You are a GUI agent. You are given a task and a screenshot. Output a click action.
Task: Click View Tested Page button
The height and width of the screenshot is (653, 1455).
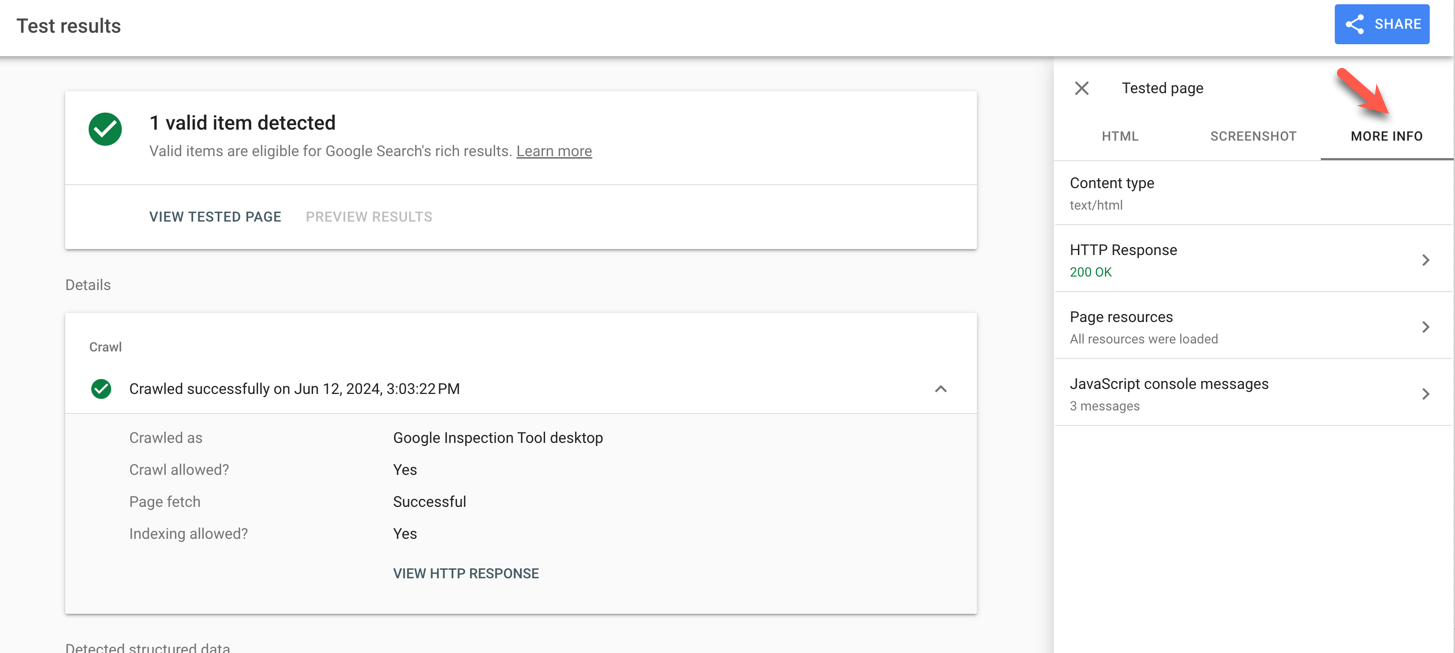pos(215,217)
